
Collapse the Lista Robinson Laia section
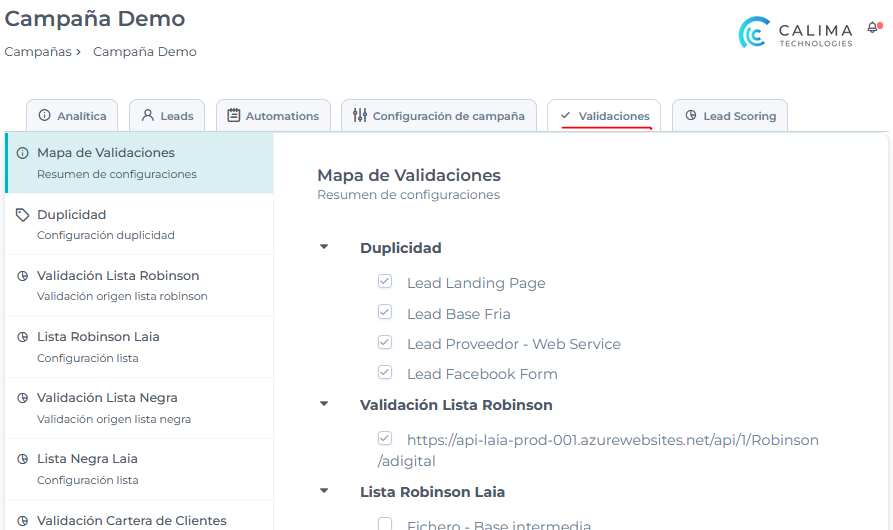(x=324, y=491)
